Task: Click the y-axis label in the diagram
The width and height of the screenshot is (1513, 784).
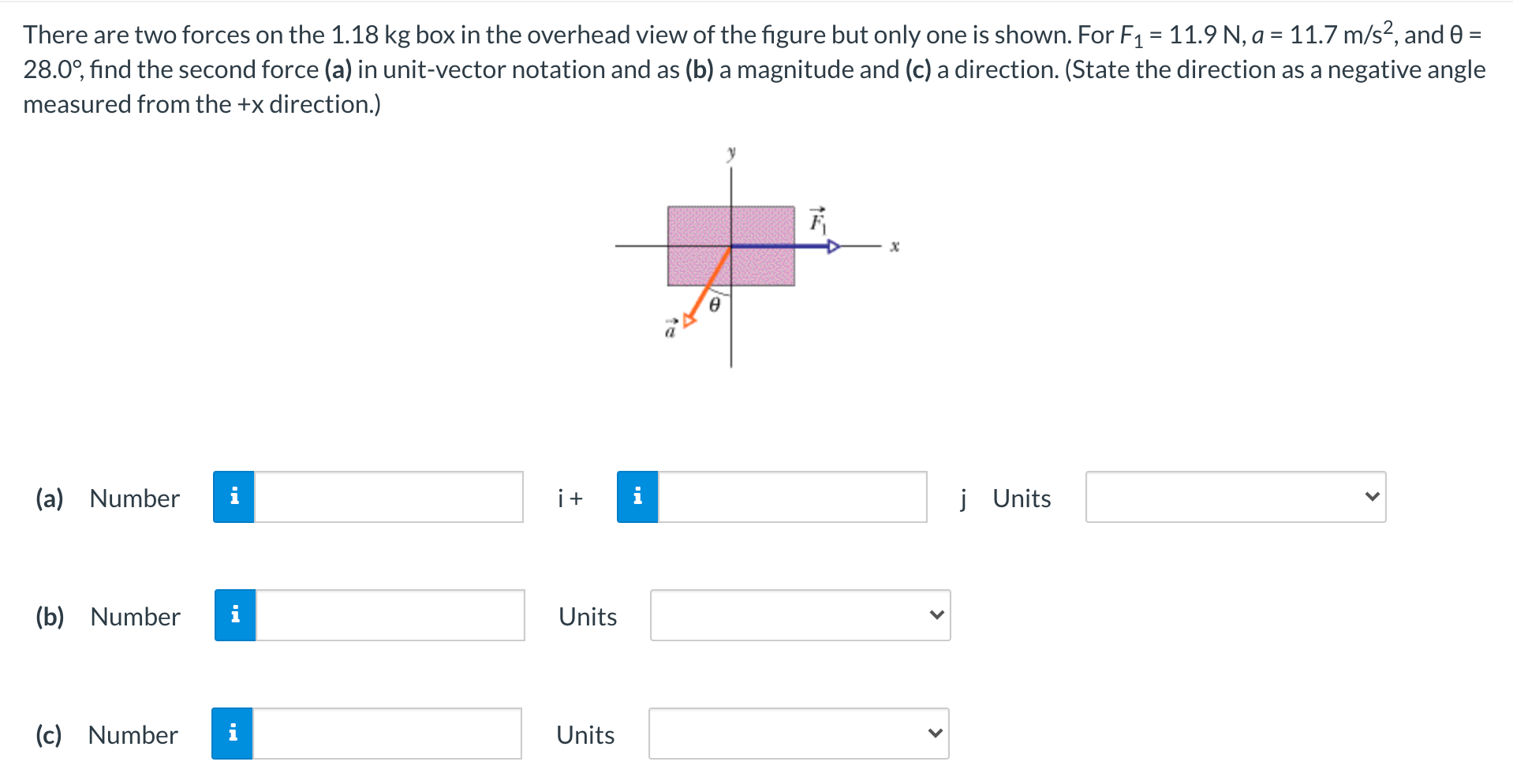Action: (x=731, y=152)
